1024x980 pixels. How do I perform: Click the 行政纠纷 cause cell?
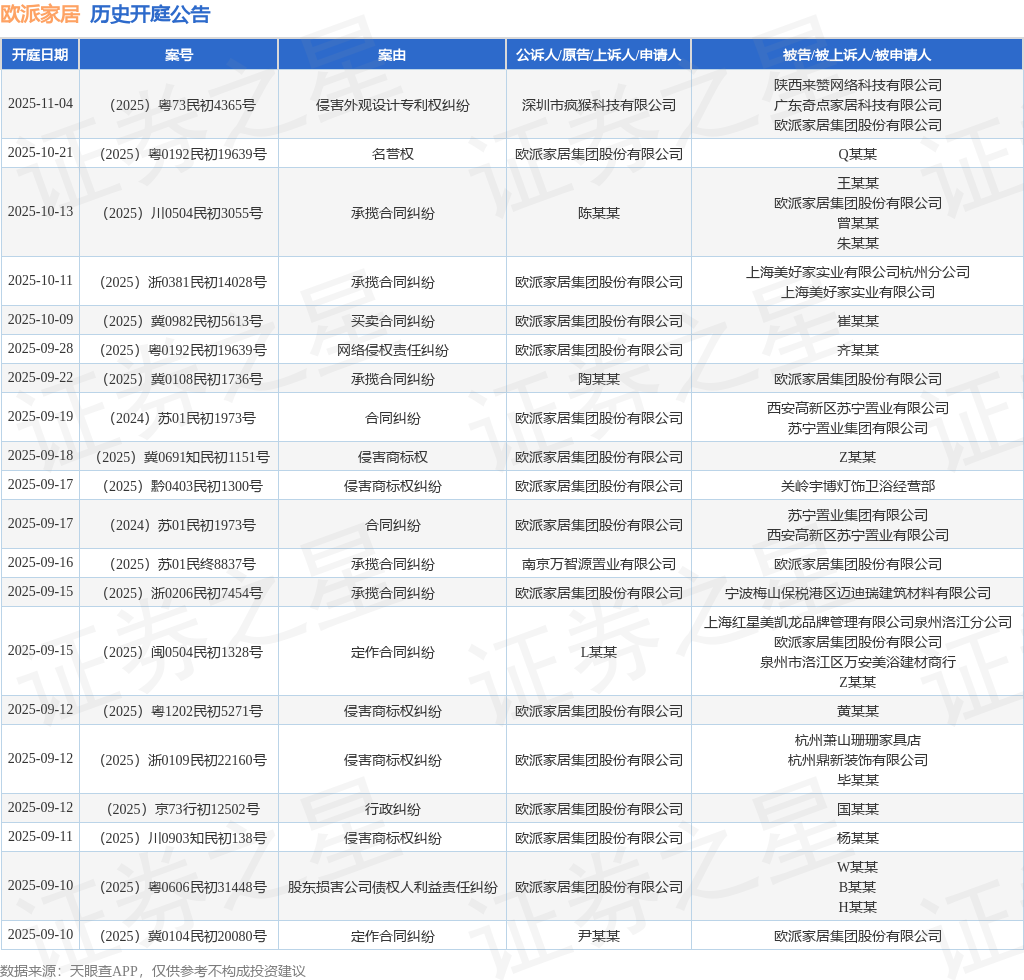pyautogui.click(x=392, y=810)
